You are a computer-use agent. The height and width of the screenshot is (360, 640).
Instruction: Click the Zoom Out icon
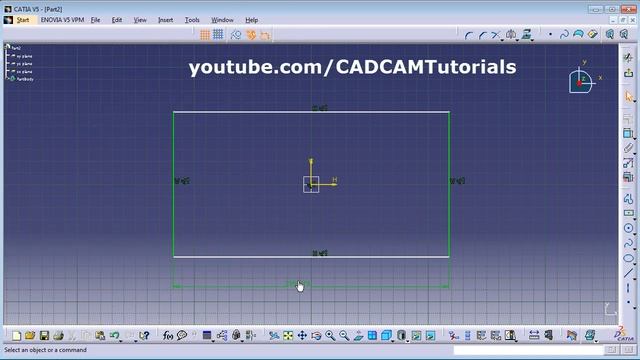click(x=344, y=336)
